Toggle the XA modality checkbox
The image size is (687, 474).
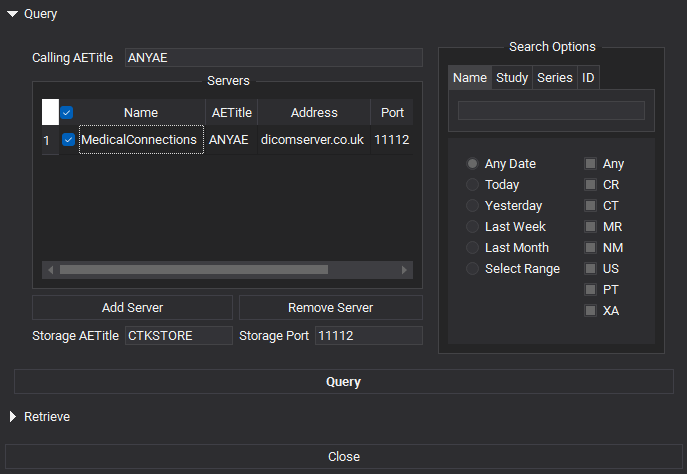591,311
